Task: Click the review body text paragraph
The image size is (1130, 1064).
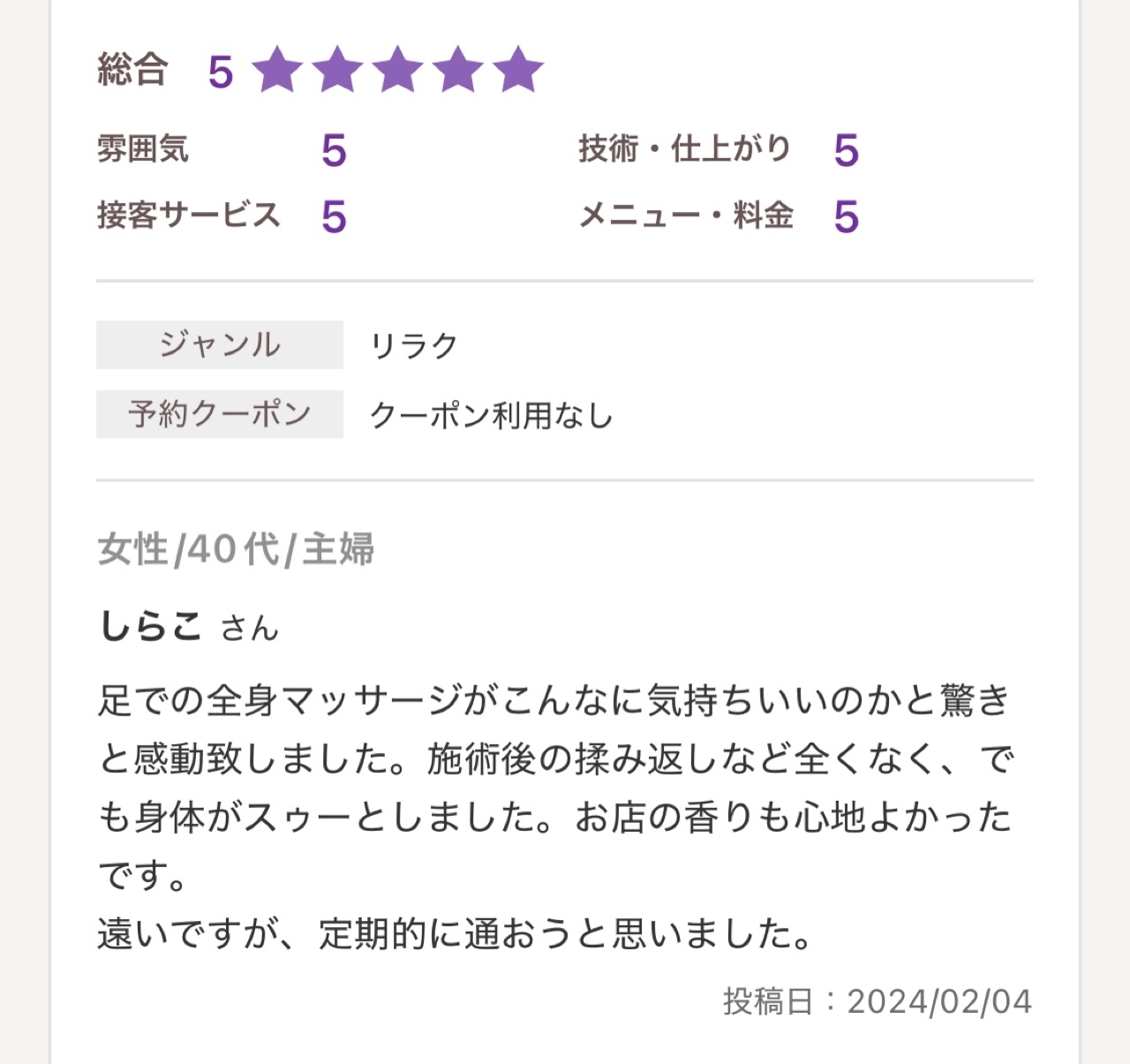Action: point(556,816)
